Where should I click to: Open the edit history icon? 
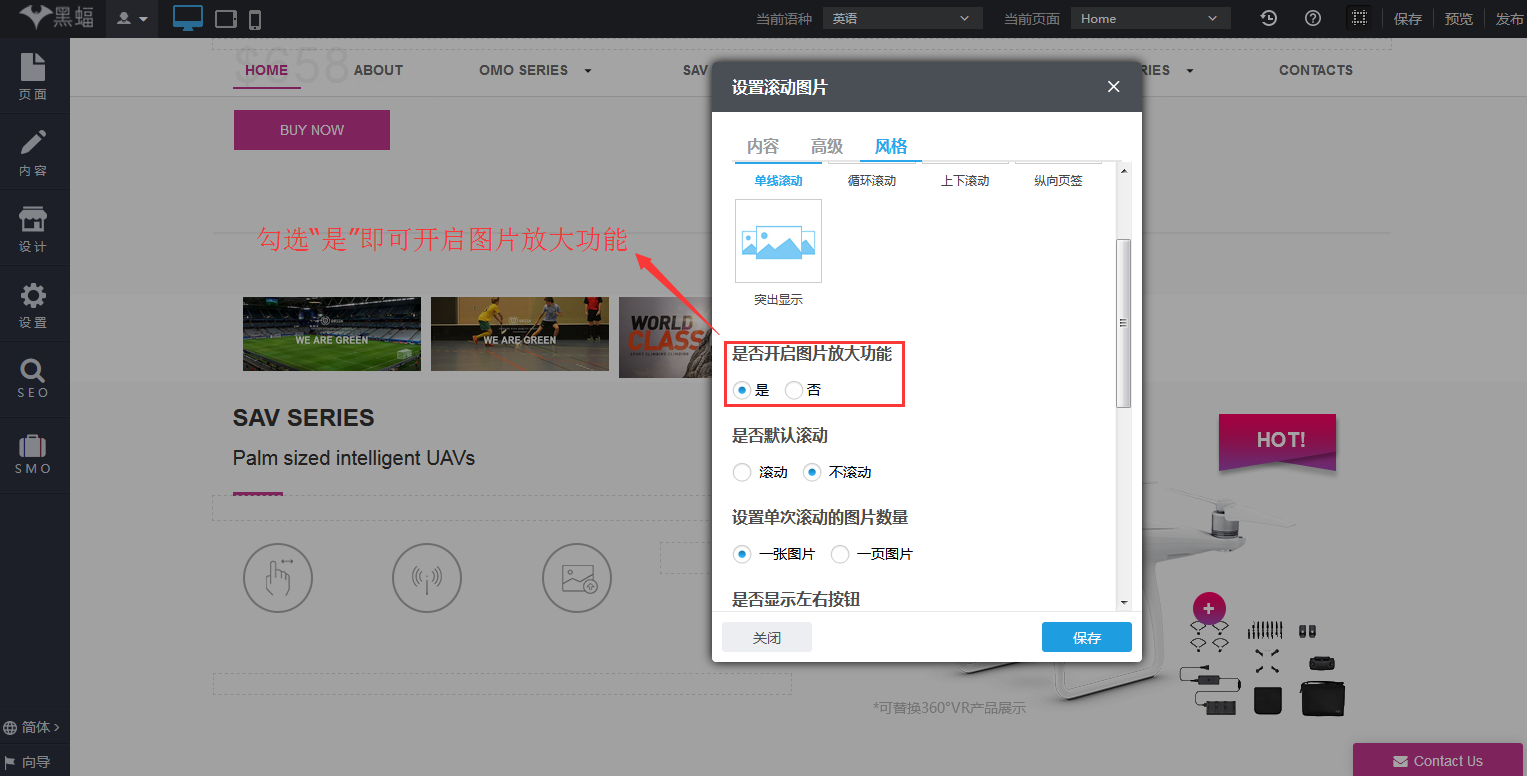click(x=1268, y=18)
